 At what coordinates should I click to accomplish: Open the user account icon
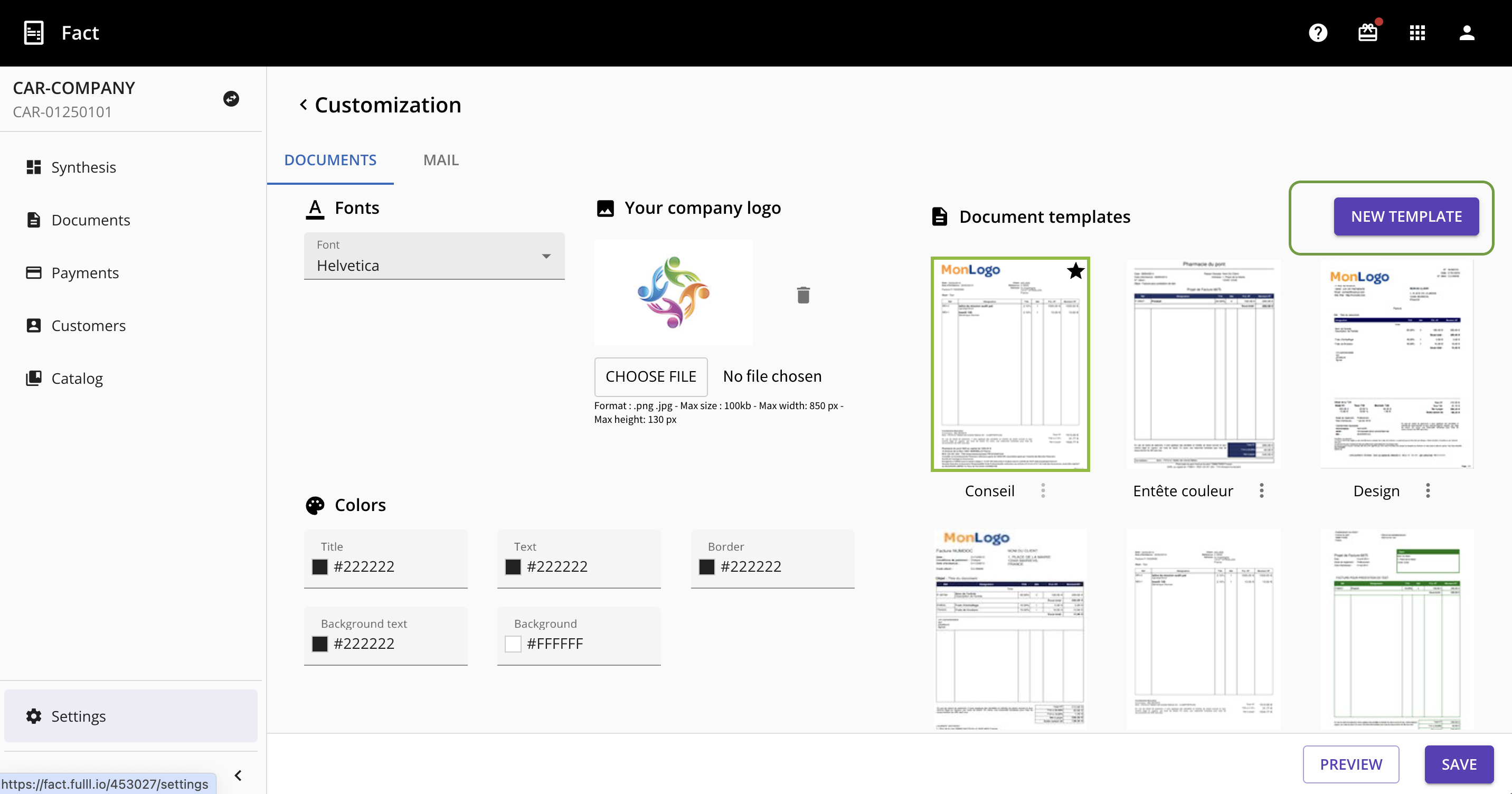[1467, 33]
